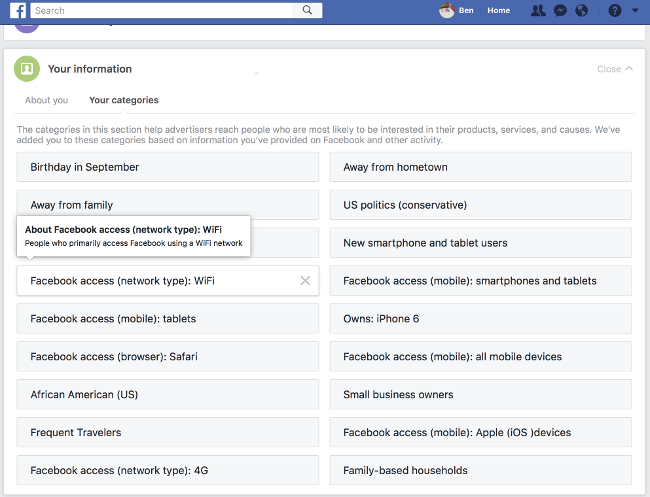Open the friend requests icon
This screenshot has width=650, height=497.
(x=539, y=11)
